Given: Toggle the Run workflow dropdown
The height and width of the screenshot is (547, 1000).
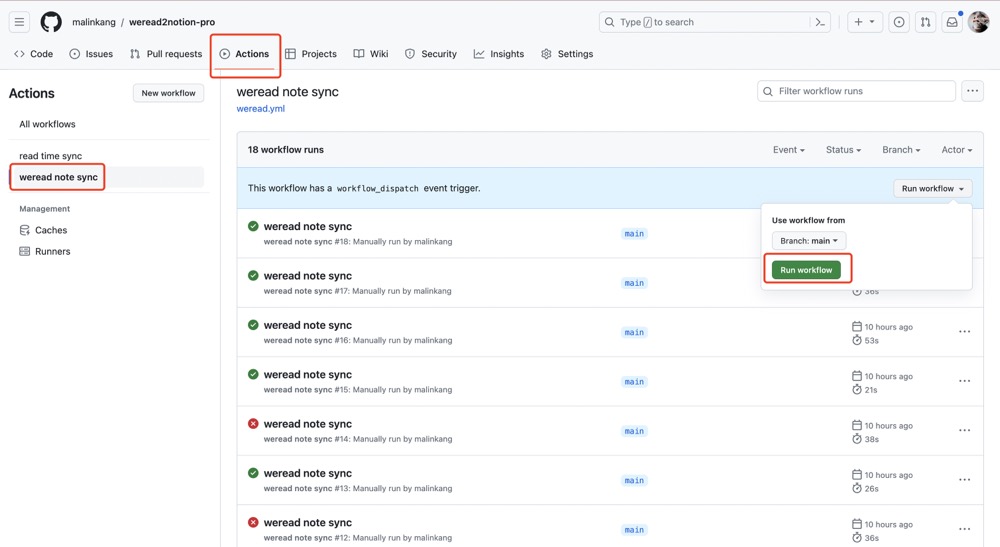Looking at the screenshot, I should 933,189.
